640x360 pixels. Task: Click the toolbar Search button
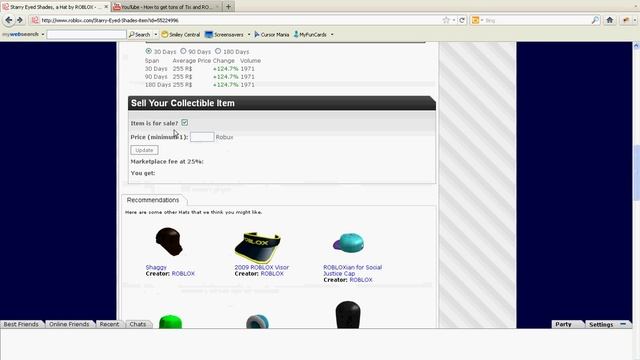pos(140,35)
